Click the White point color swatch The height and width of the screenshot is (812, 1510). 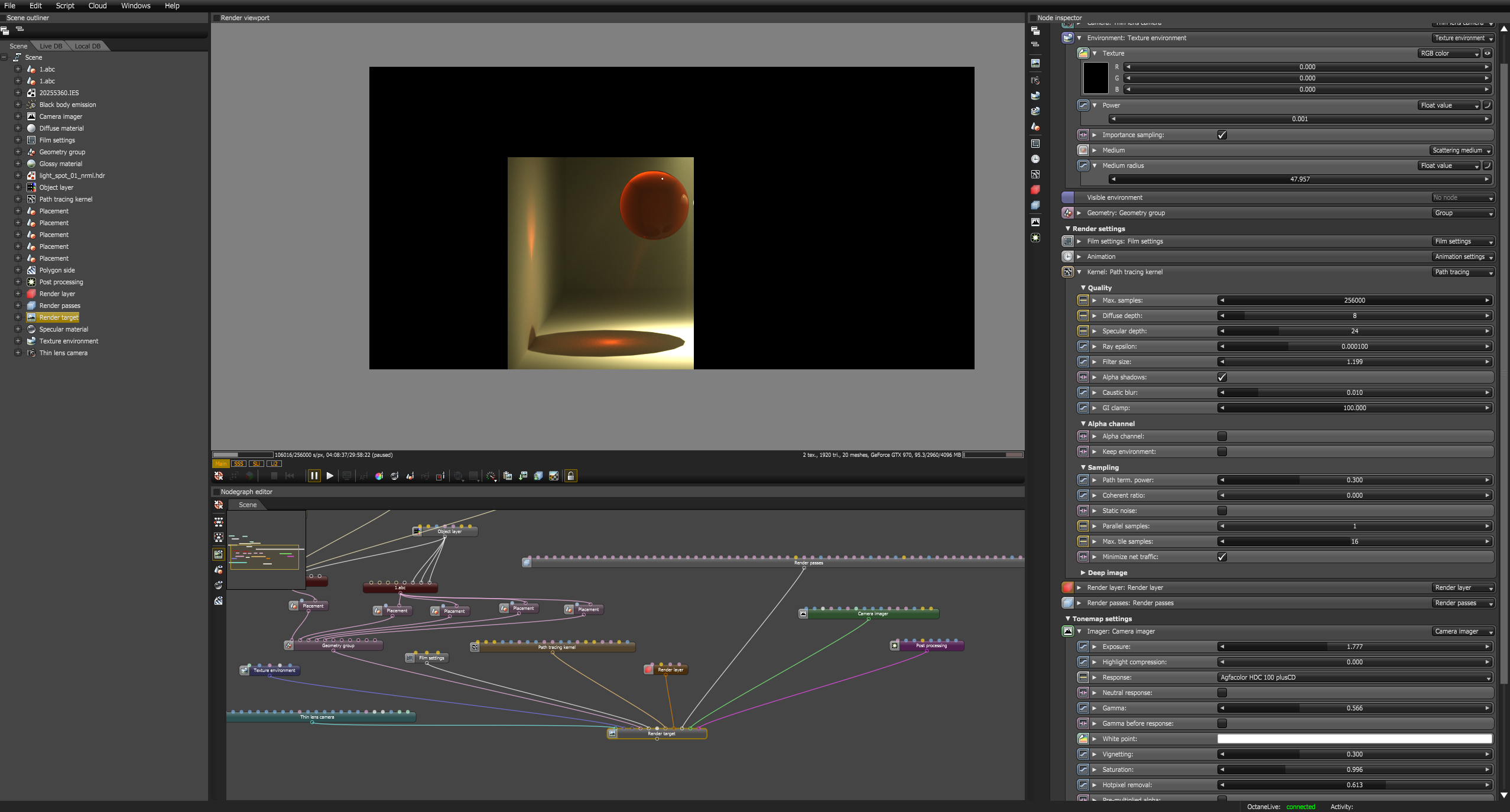pyautogui.click(x=1353, y=739)
